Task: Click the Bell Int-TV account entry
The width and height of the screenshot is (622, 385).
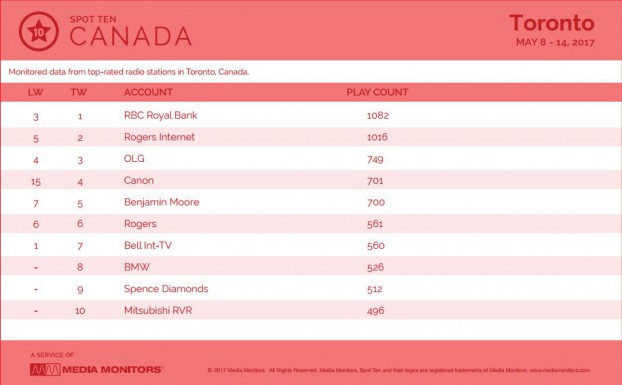Action: (x=148, y=245)
